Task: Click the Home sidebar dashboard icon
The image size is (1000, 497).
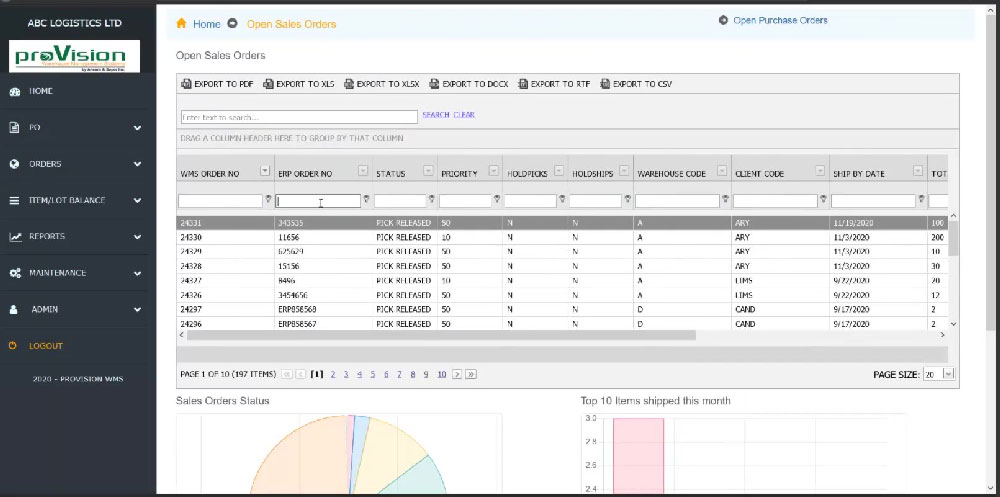Action: [x=15, y=92]
